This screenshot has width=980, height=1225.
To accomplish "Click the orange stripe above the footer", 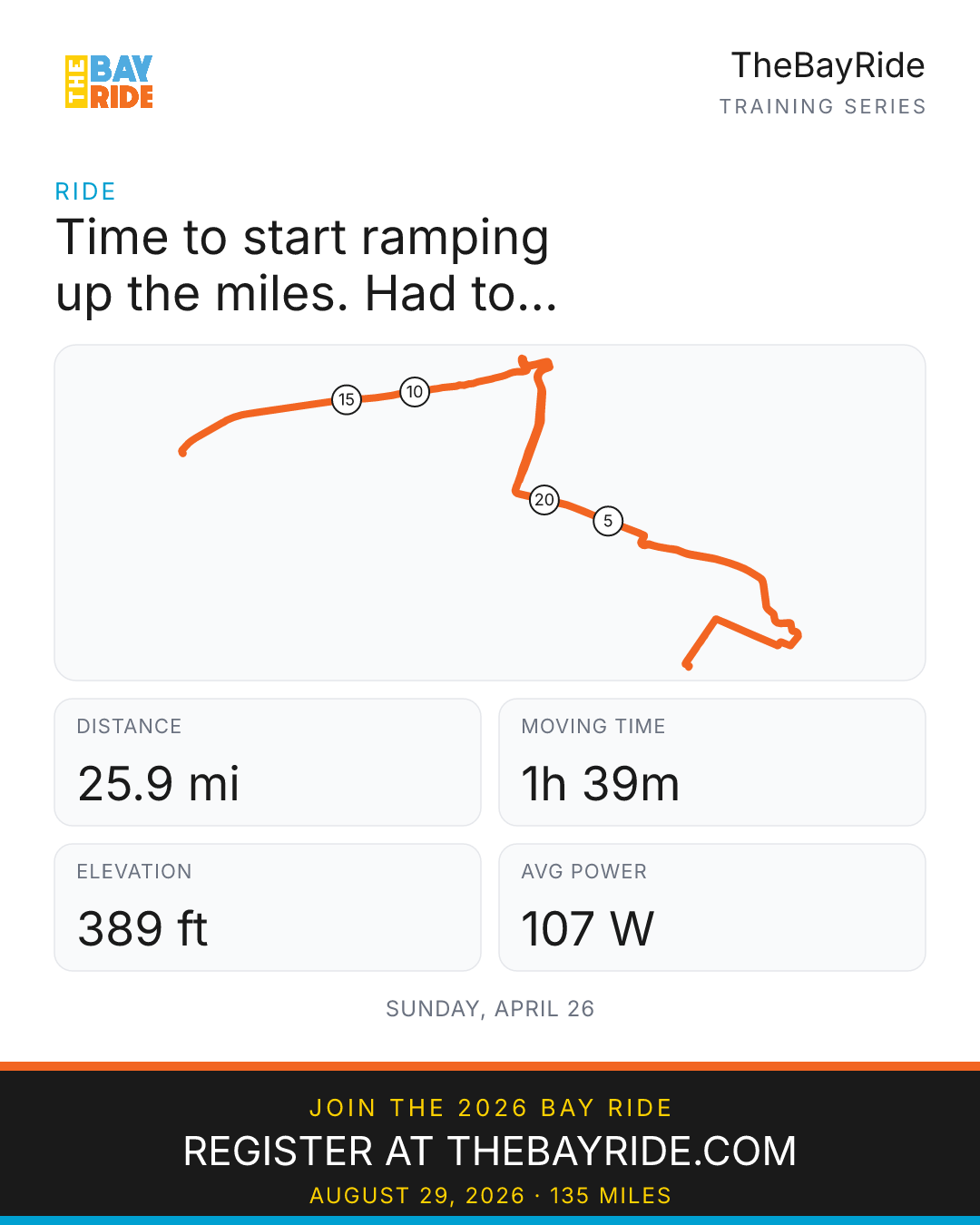I will pos(490,1066).
